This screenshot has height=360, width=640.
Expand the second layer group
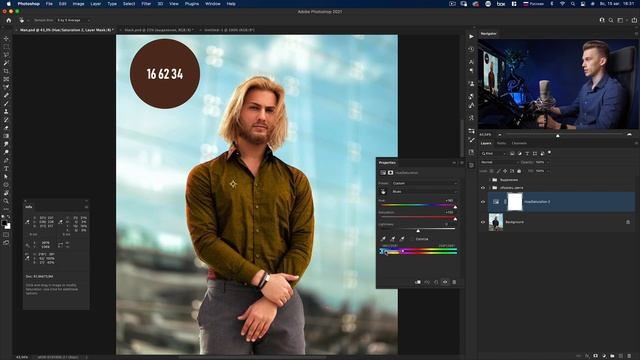[x=490, y=188]
